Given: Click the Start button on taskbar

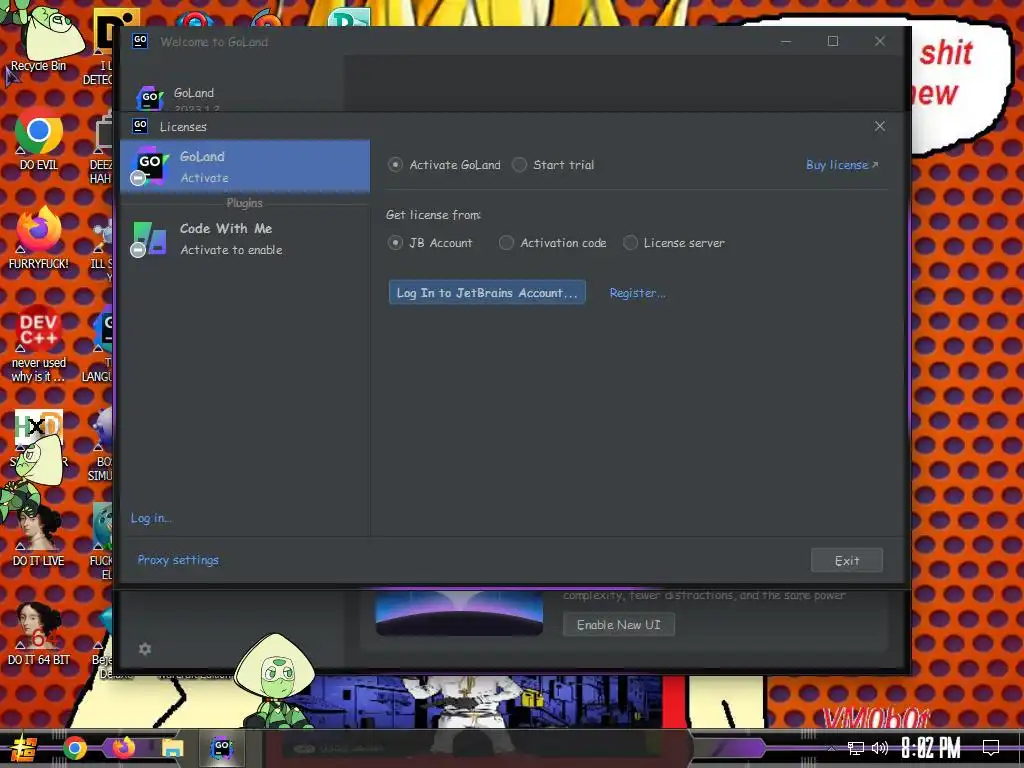Looking at the screenshot, I should (x=24, y=748).
